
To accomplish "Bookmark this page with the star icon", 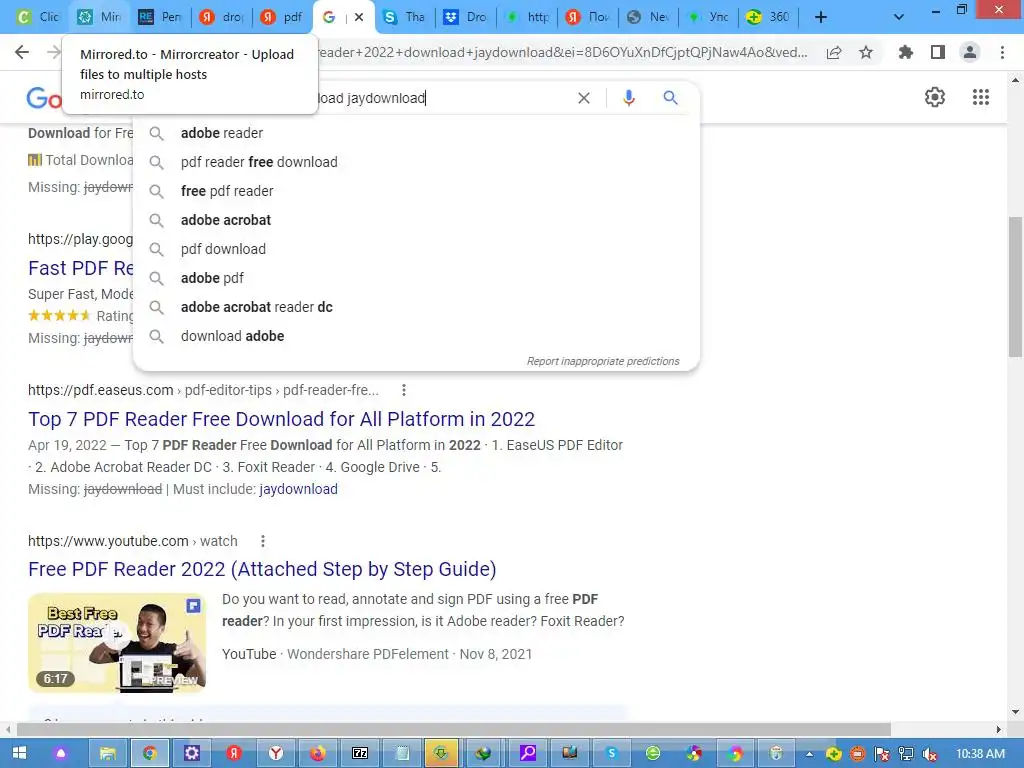I will pyautogui.click(x=866, y=52).
